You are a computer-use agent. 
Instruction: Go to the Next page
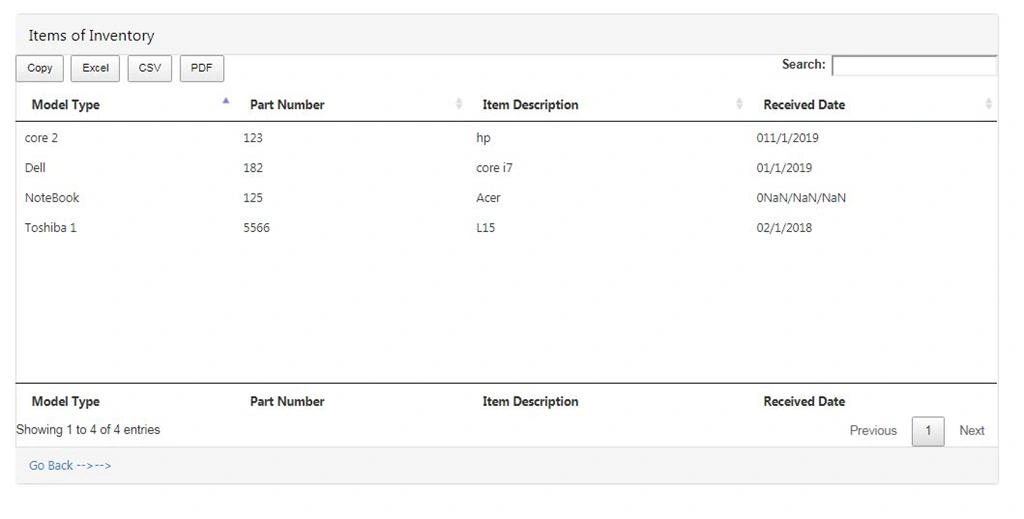click(x=972, y=430)
